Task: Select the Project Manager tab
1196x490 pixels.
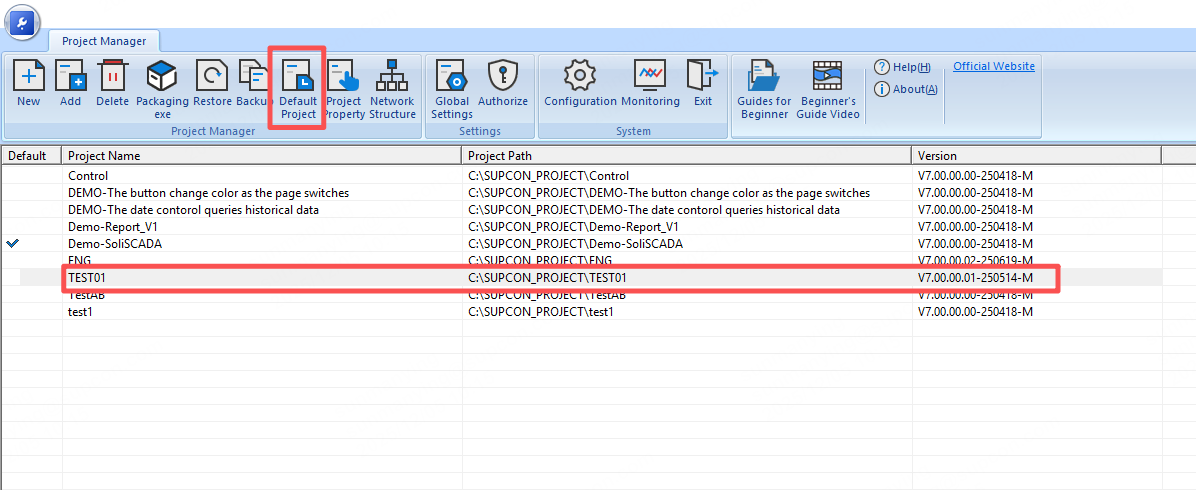Action: [104, 41]
